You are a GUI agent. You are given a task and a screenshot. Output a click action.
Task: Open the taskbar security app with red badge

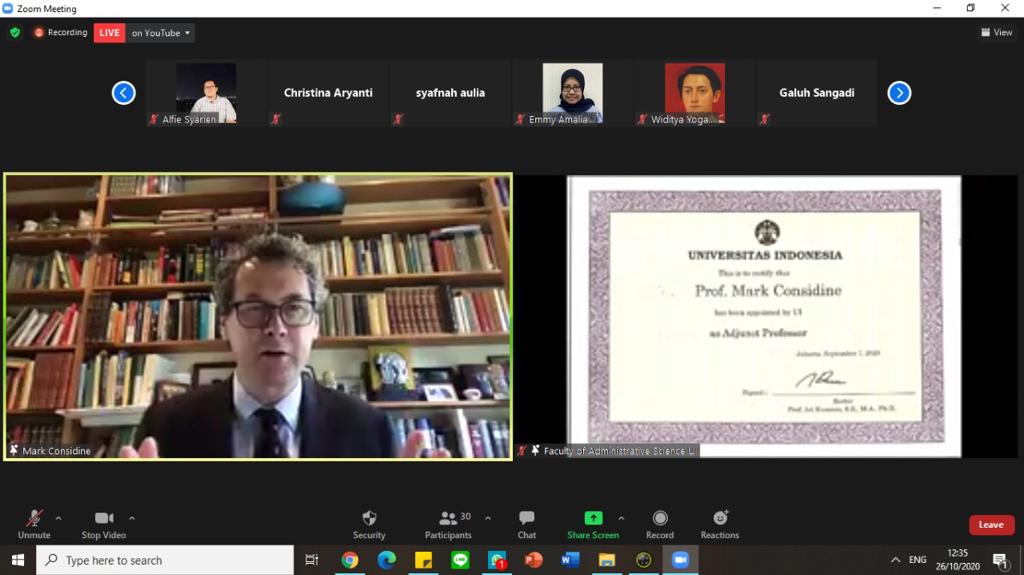[497, 560]
